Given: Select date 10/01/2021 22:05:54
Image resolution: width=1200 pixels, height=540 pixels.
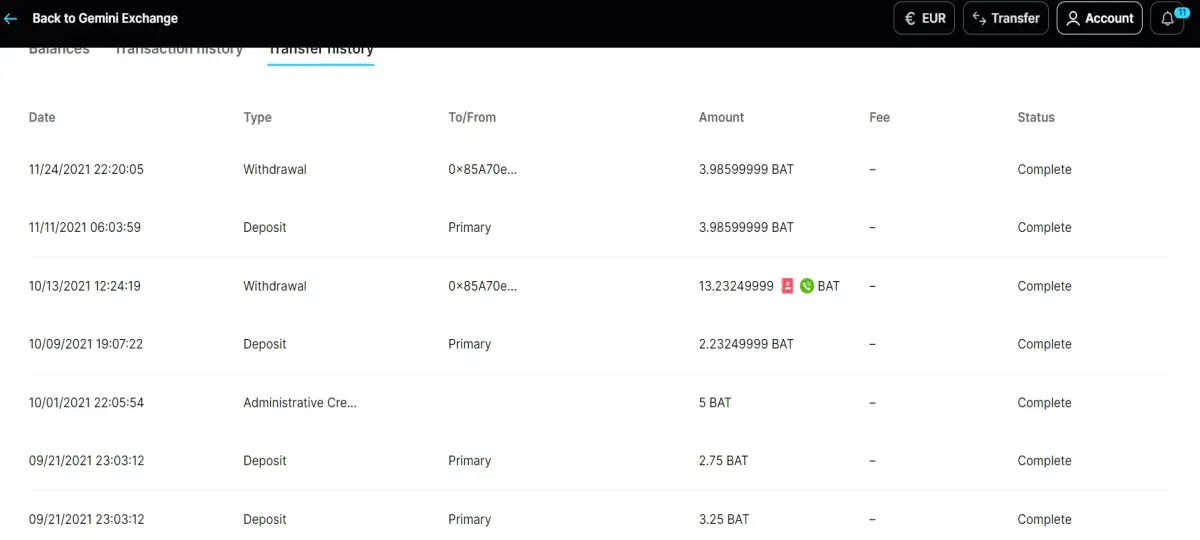Looking at the screenshot, I should click(86, 403).
